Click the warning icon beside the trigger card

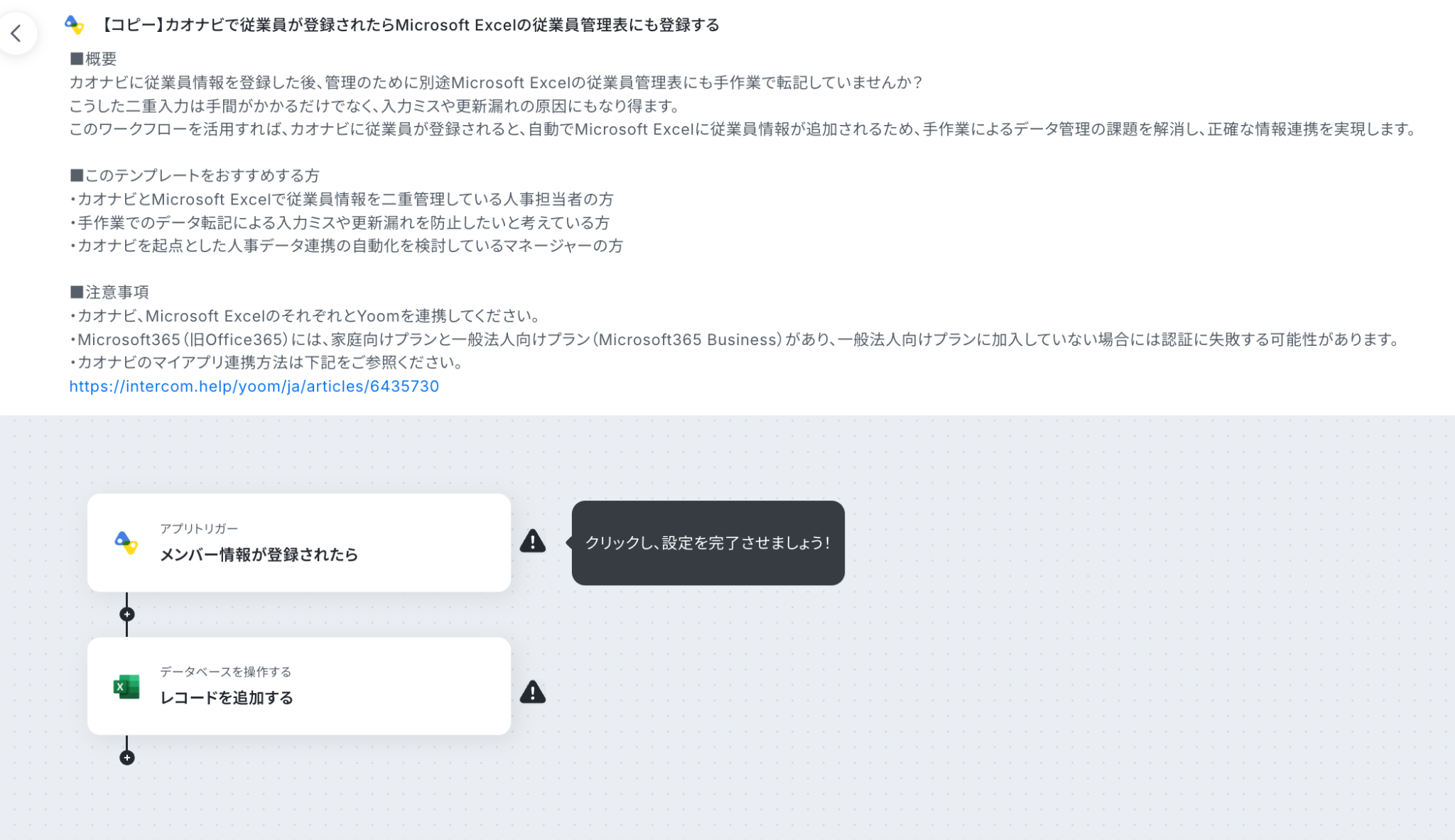533,541
